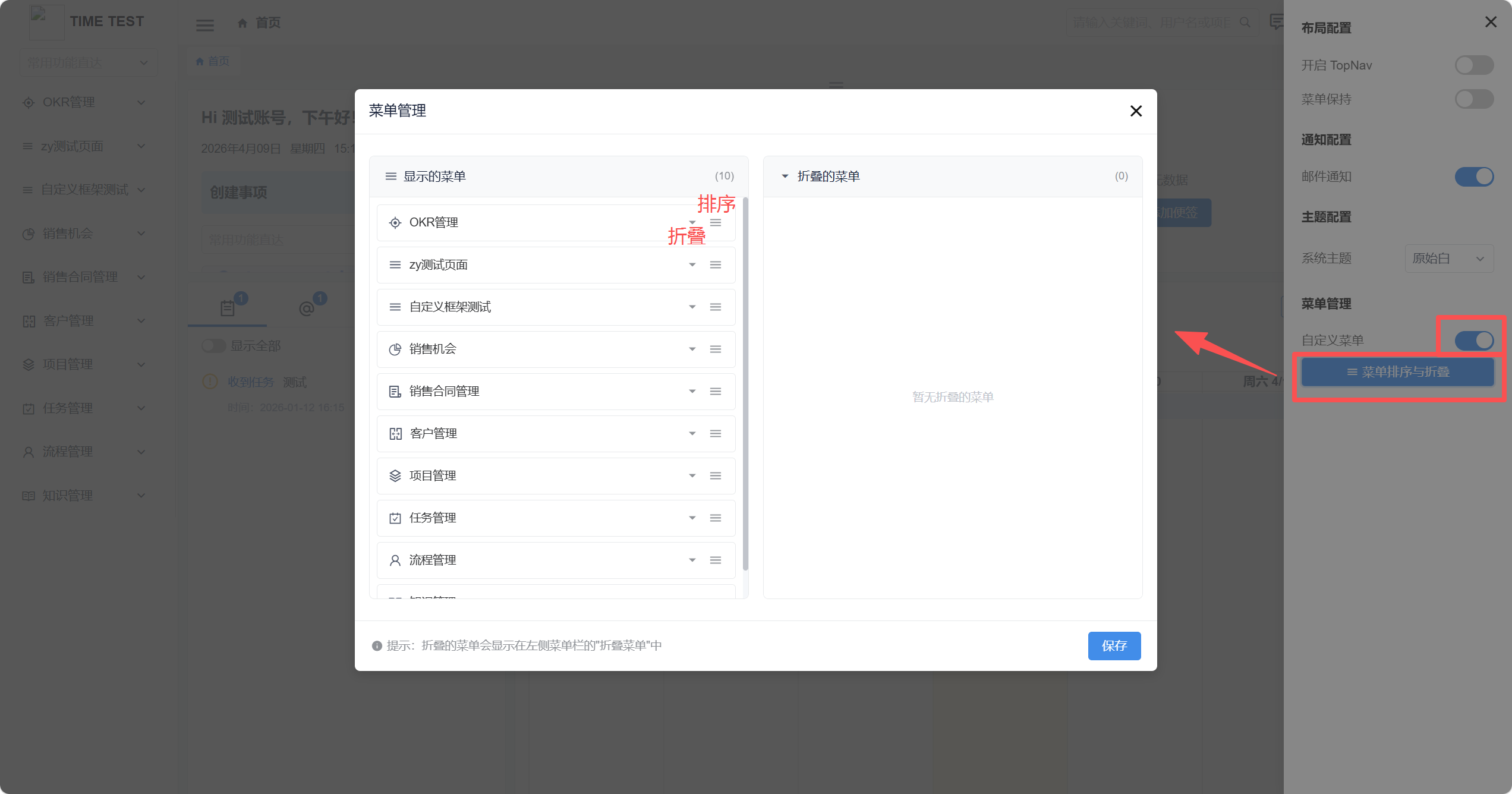
Task: Collapse the 折叠的菜单 panel header arrow
Action: [x=785, y=176]
